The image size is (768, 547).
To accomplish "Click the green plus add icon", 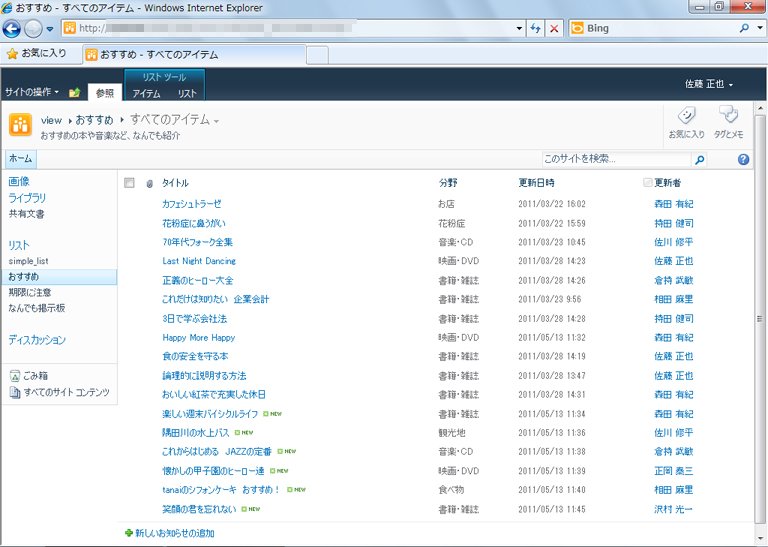I will point(129,533).
